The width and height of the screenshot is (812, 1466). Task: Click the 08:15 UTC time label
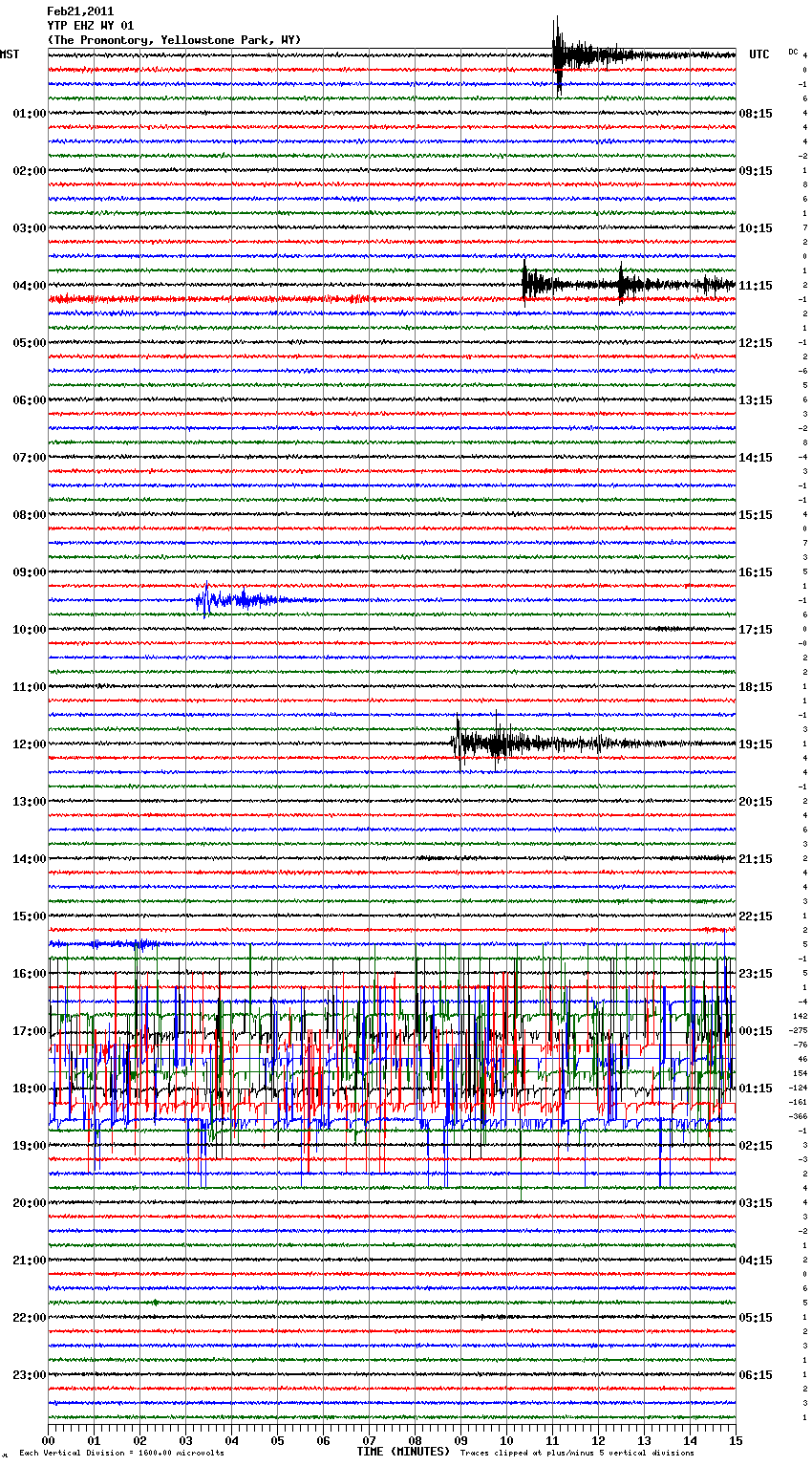point(756,114)
